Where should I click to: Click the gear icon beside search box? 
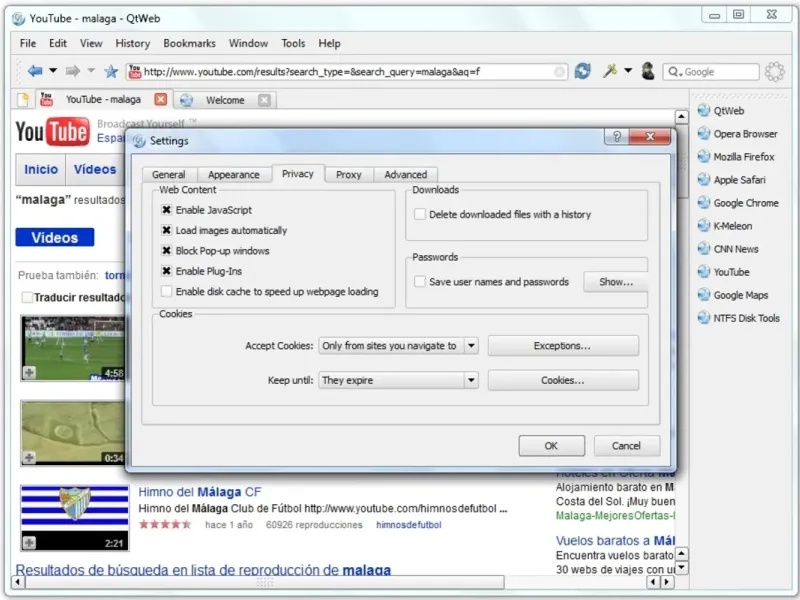pyautogui.click(x=774, y=71)
